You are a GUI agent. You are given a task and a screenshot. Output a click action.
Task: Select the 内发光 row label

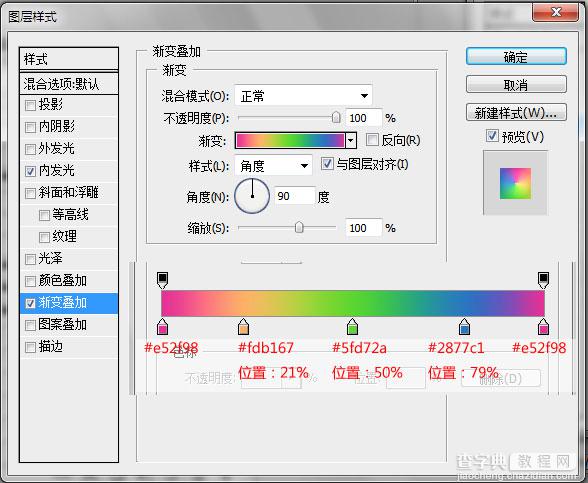(57, 171)
